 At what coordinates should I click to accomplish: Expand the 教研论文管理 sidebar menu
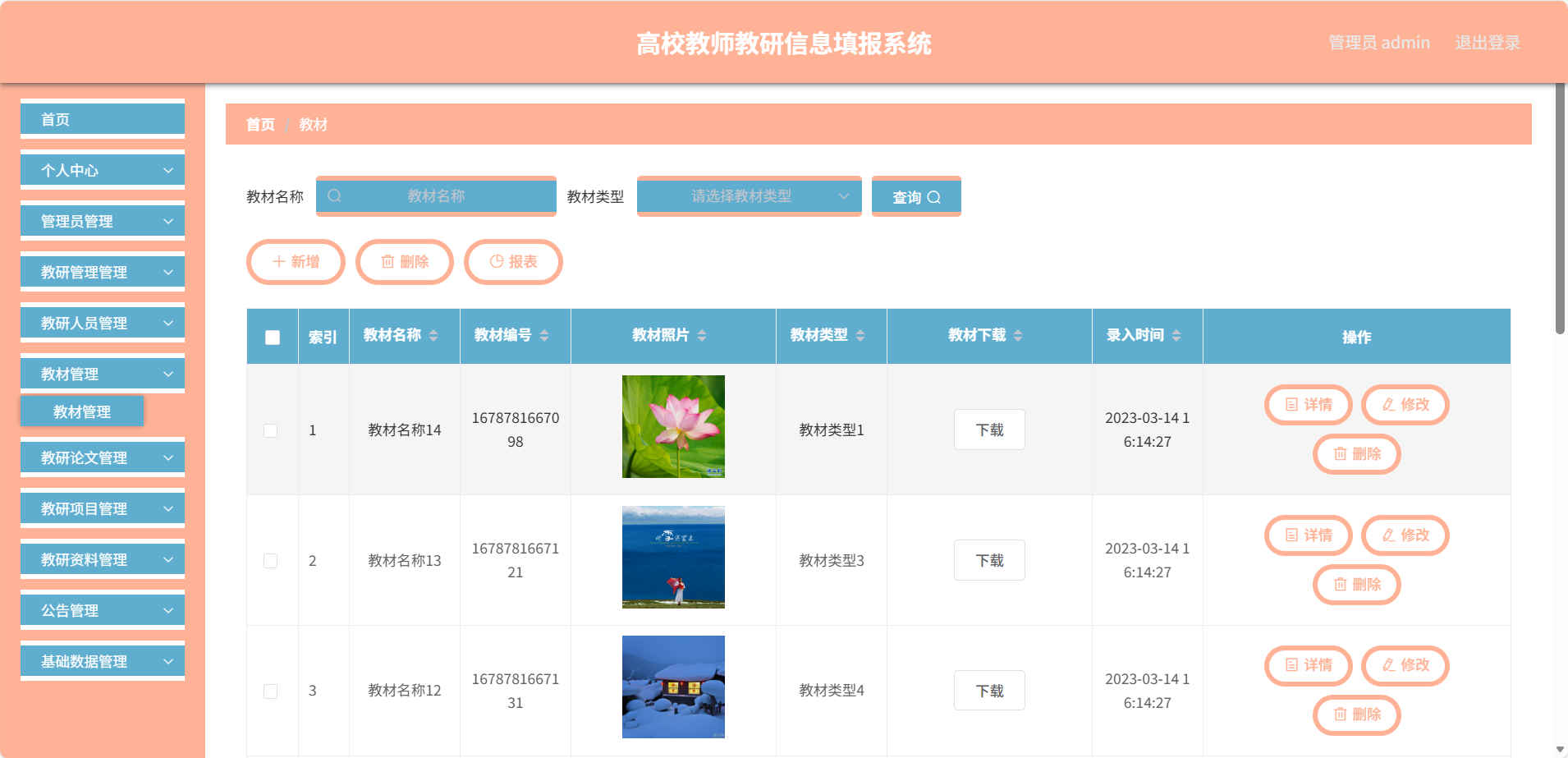pyautogui.click(x=103, y=457)
